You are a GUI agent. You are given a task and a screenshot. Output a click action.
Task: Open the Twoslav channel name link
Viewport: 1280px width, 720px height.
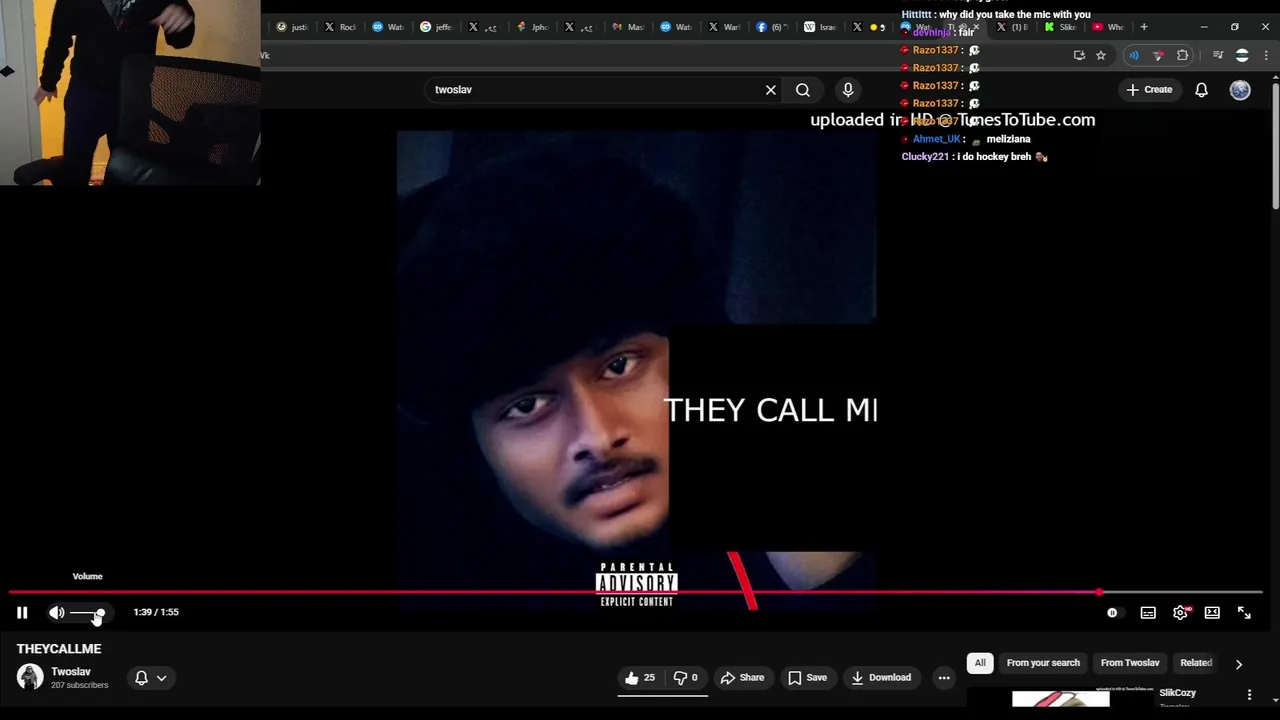71,672
